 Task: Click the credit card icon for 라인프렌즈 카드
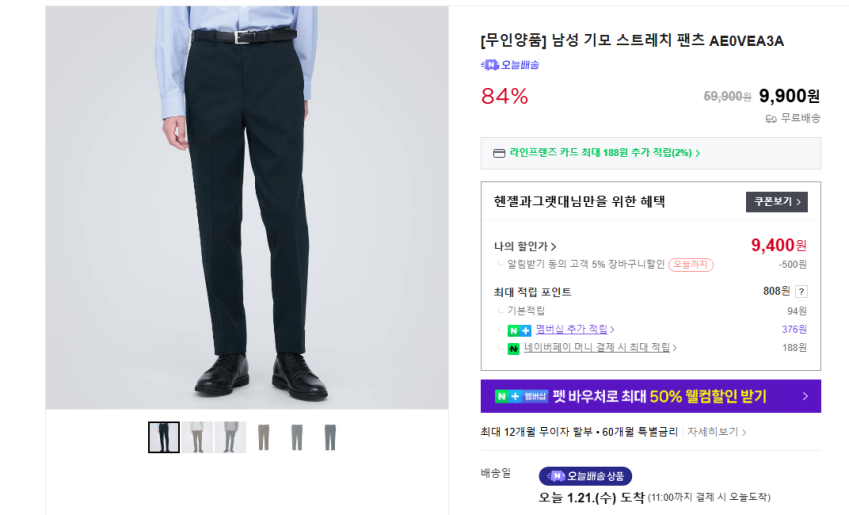click(x=499, y=153)
